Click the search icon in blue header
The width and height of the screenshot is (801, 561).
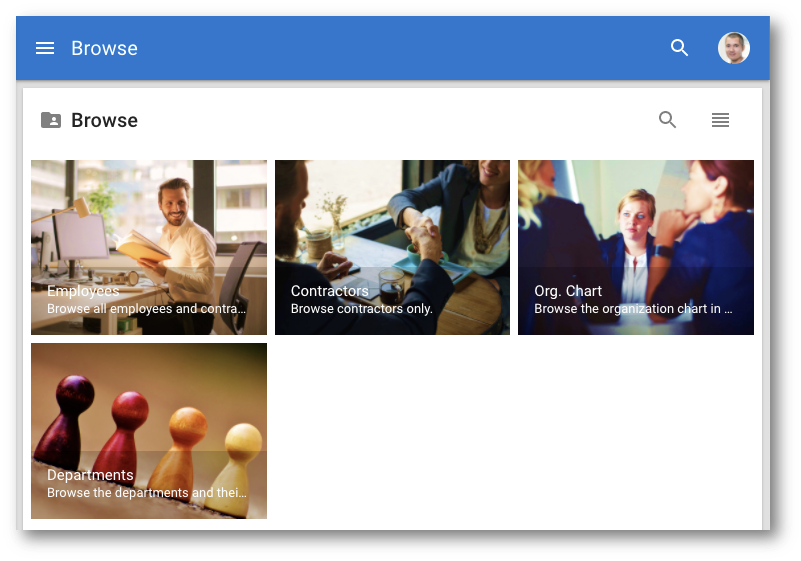point(679,48)
